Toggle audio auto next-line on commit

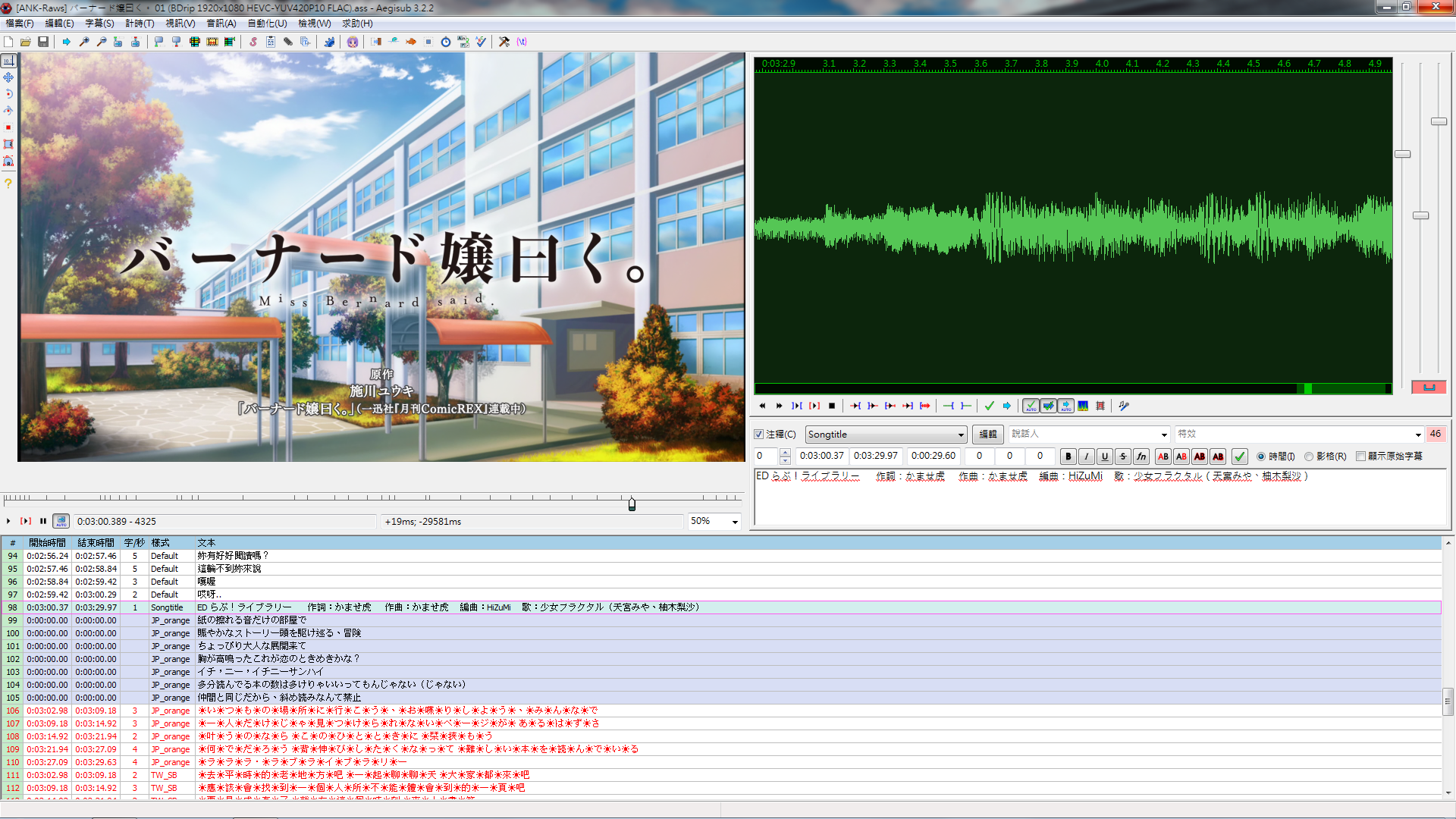point(1048,406)
